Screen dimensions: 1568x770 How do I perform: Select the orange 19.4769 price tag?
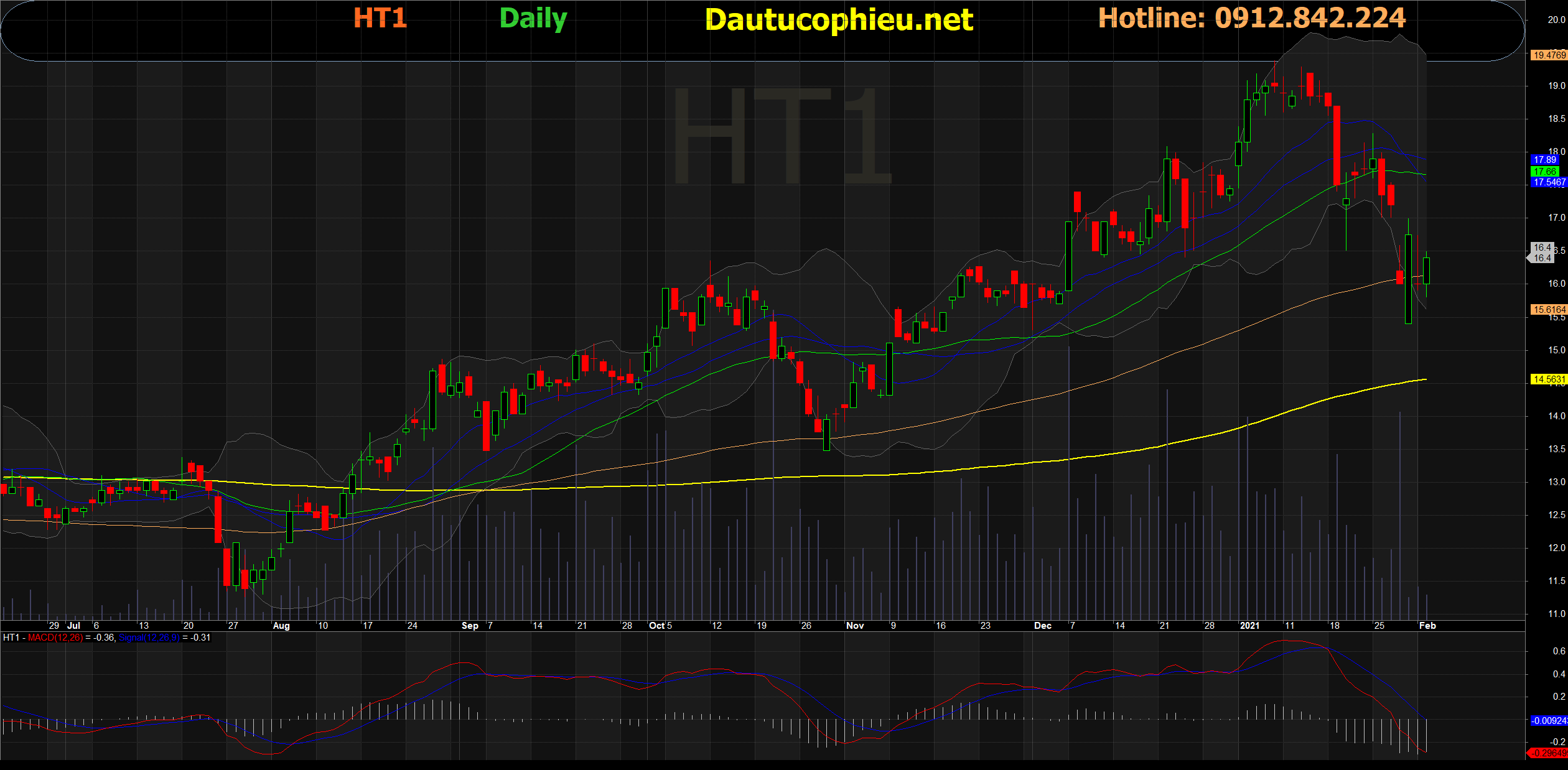coord(1549,55)
